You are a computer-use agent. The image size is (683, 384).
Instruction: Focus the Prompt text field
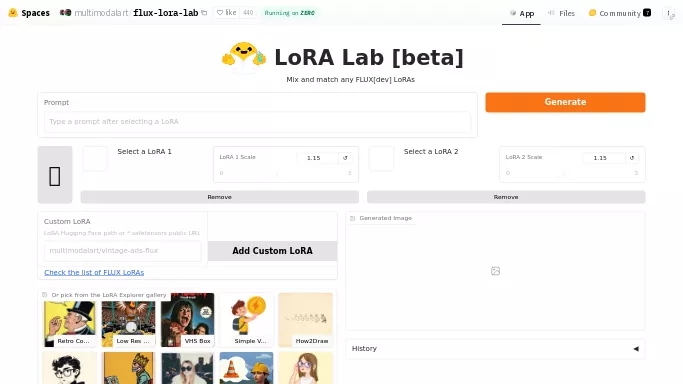click(x=257, y=121)
